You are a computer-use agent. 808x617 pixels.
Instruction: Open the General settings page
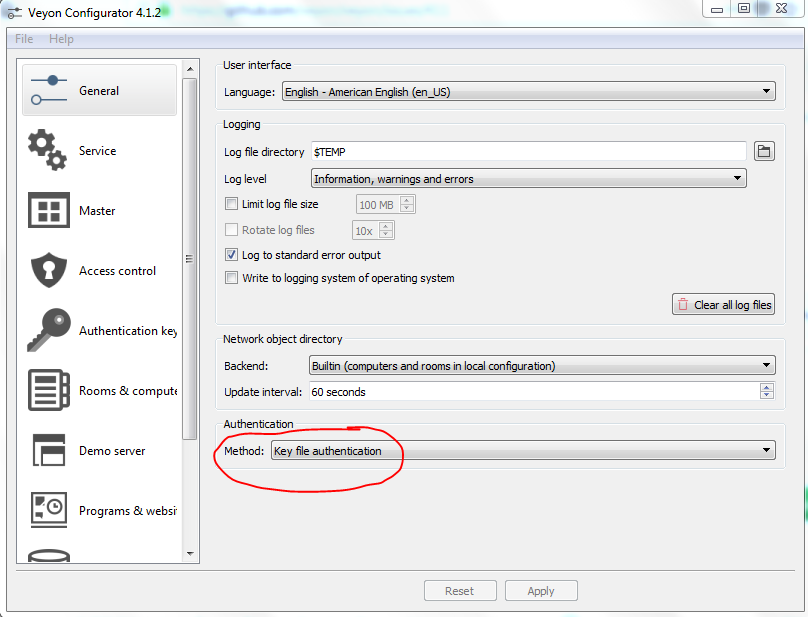97,88
